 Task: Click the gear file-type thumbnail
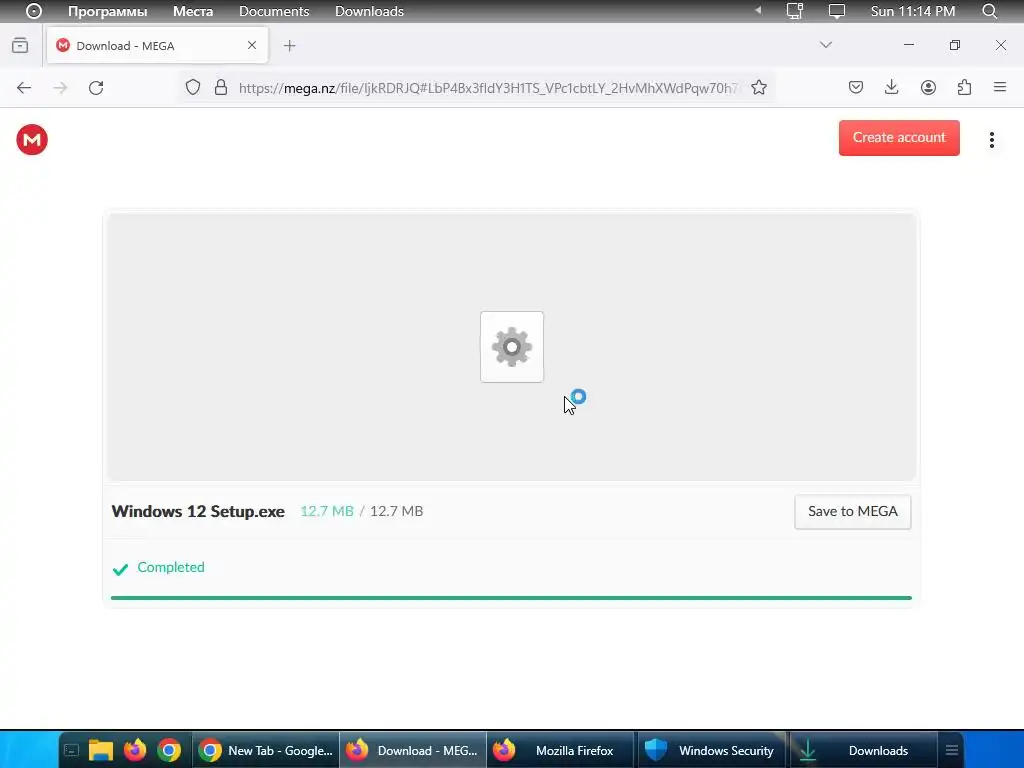[512, 347]
